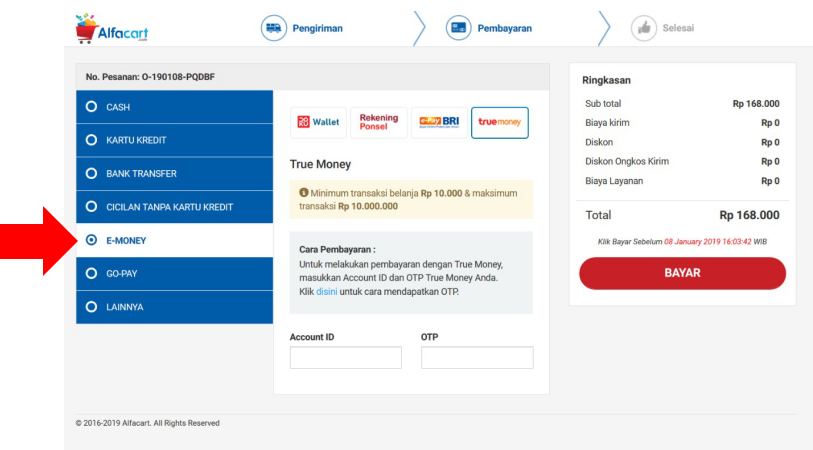Focus the Account ID input field

click(346, 358)
